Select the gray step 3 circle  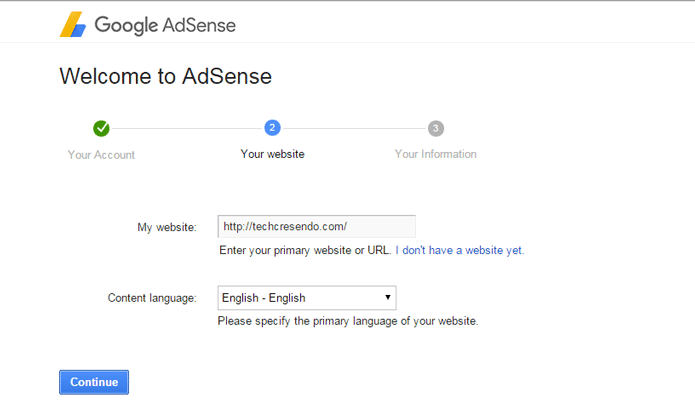click(x=436, y=128)
